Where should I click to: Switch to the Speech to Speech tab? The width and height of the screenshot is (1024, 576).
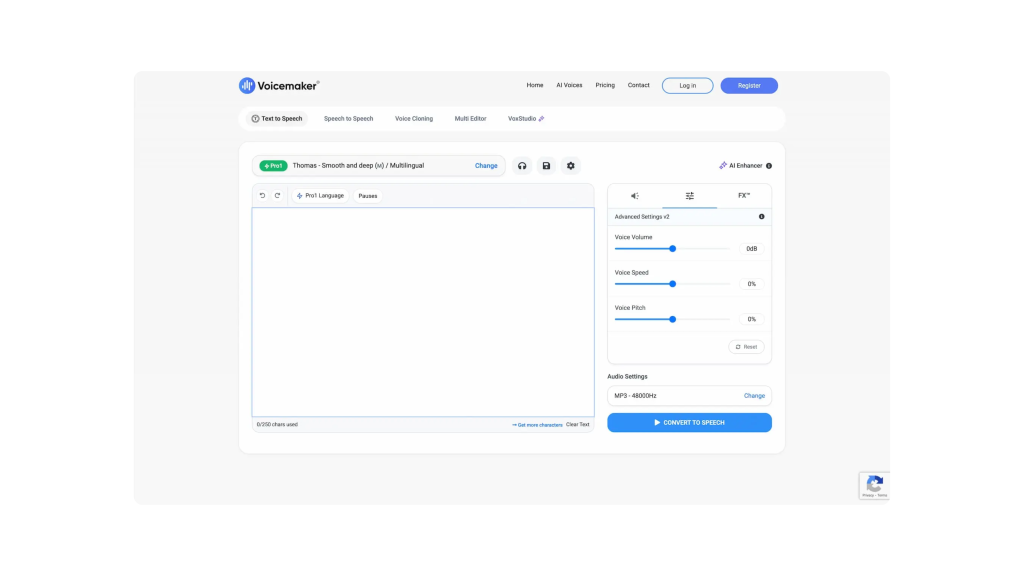coord(348,118)
